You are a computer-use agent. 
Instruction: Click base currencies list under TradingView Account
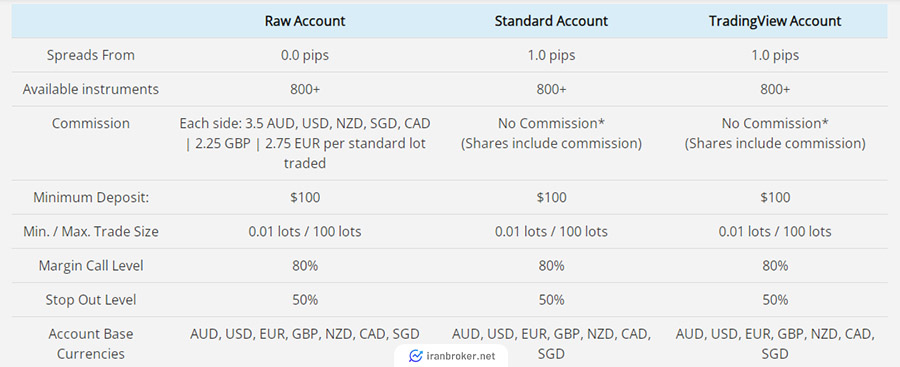[775, 343]
